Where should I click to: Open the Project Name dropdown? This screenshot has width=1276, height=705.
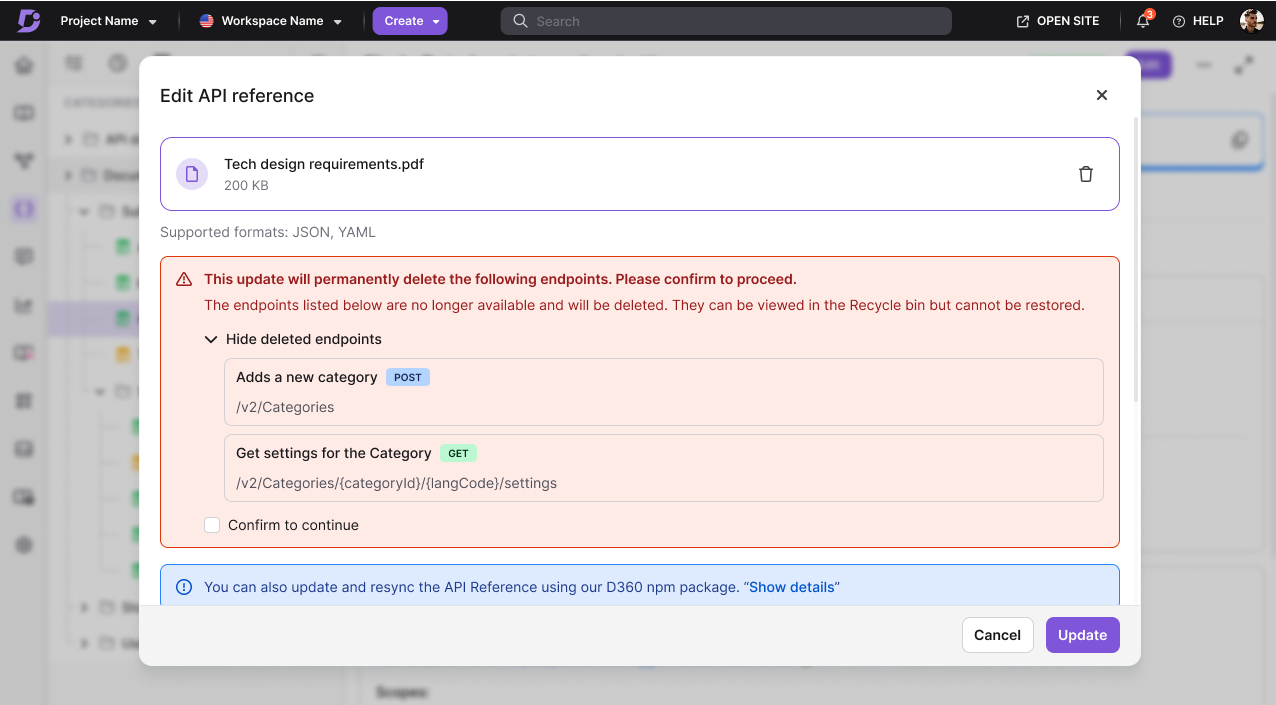[109, 21]
